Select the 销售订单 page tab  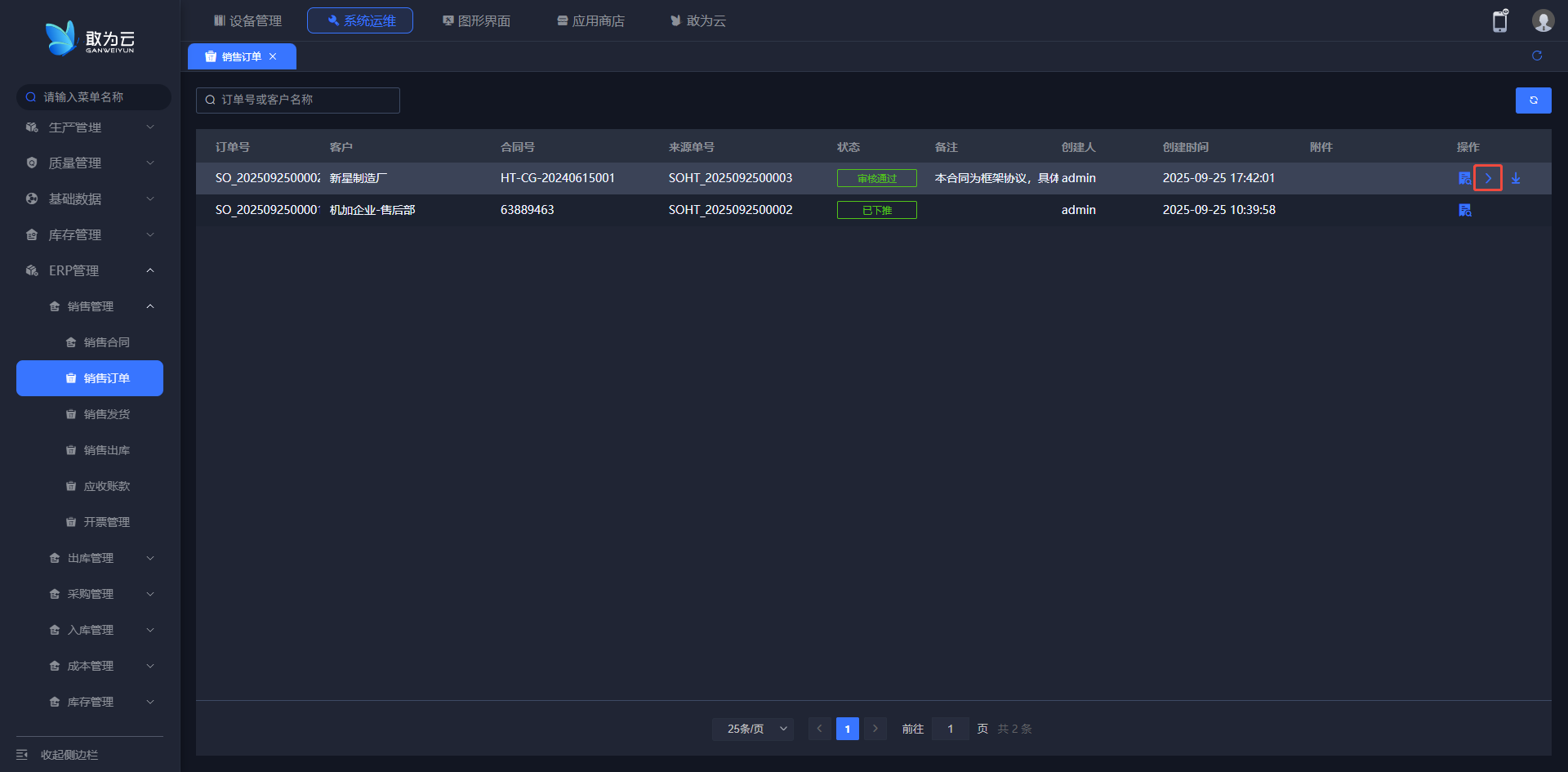[242, 56]
